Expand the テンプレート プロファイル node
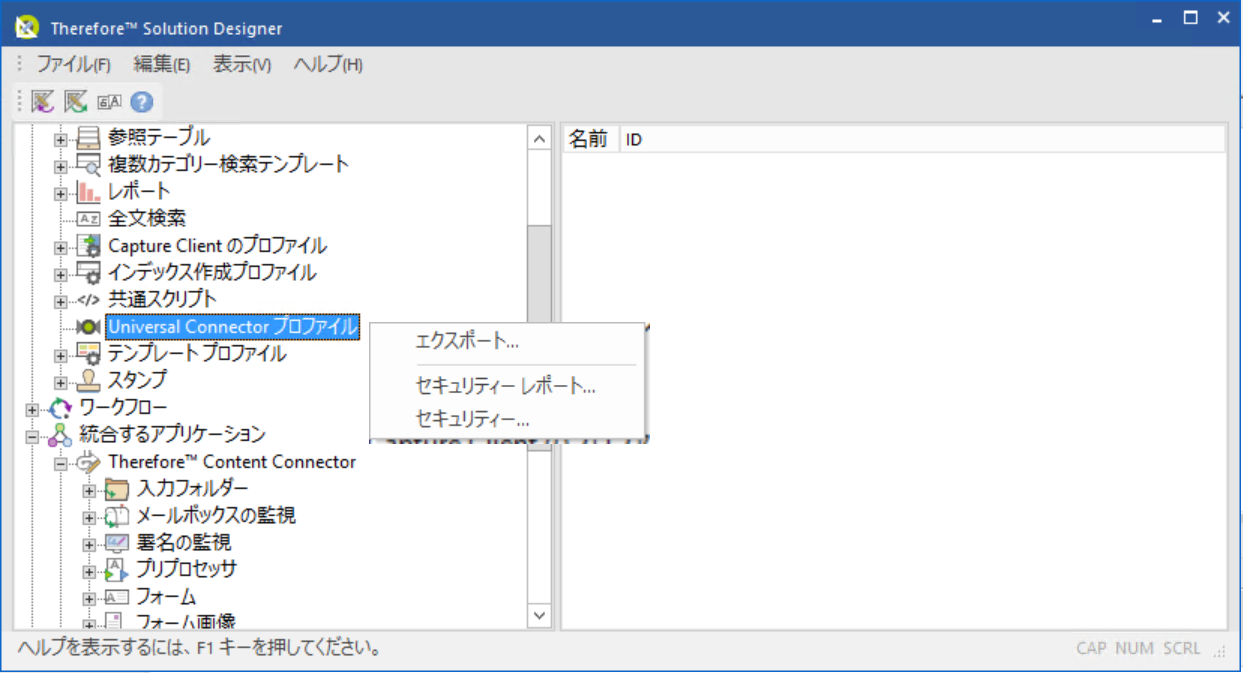 coord(60,355)
